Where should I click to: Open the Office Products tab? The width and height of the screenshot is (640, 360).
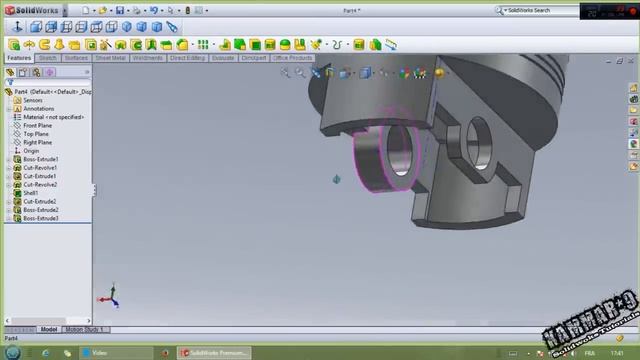[x=292, y=58]
